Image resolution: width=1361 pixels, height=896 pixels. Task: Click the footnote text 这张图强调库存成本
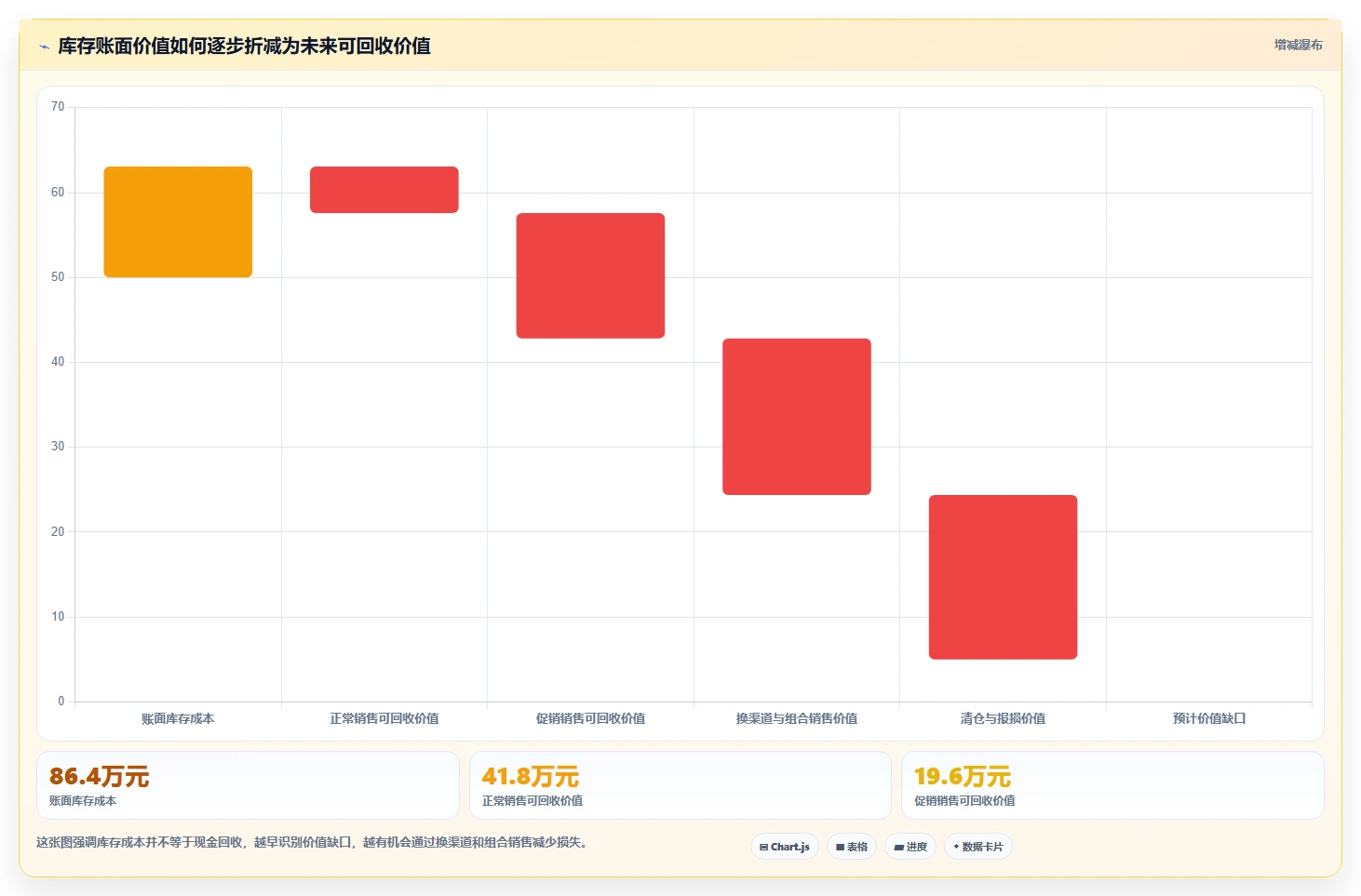[x=312, y=842]
